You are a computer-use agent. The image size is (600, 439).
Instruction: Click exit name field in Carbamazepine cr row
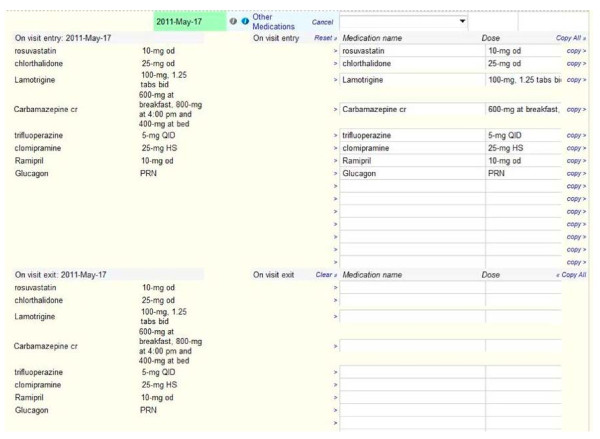tap(412, 346)
